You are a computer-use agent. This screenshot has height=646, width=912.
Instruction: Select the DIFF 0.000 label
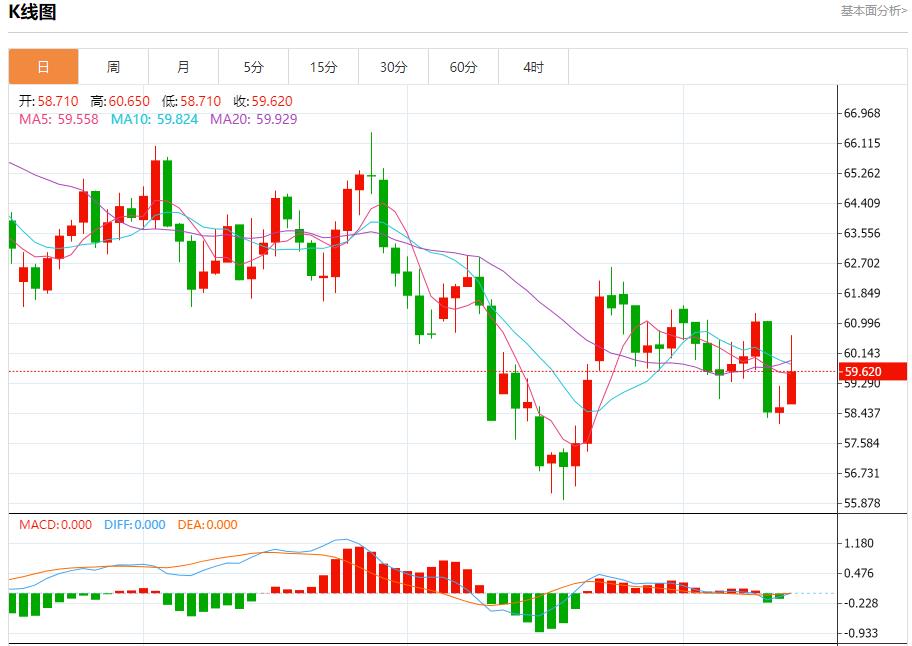[134, 525]
